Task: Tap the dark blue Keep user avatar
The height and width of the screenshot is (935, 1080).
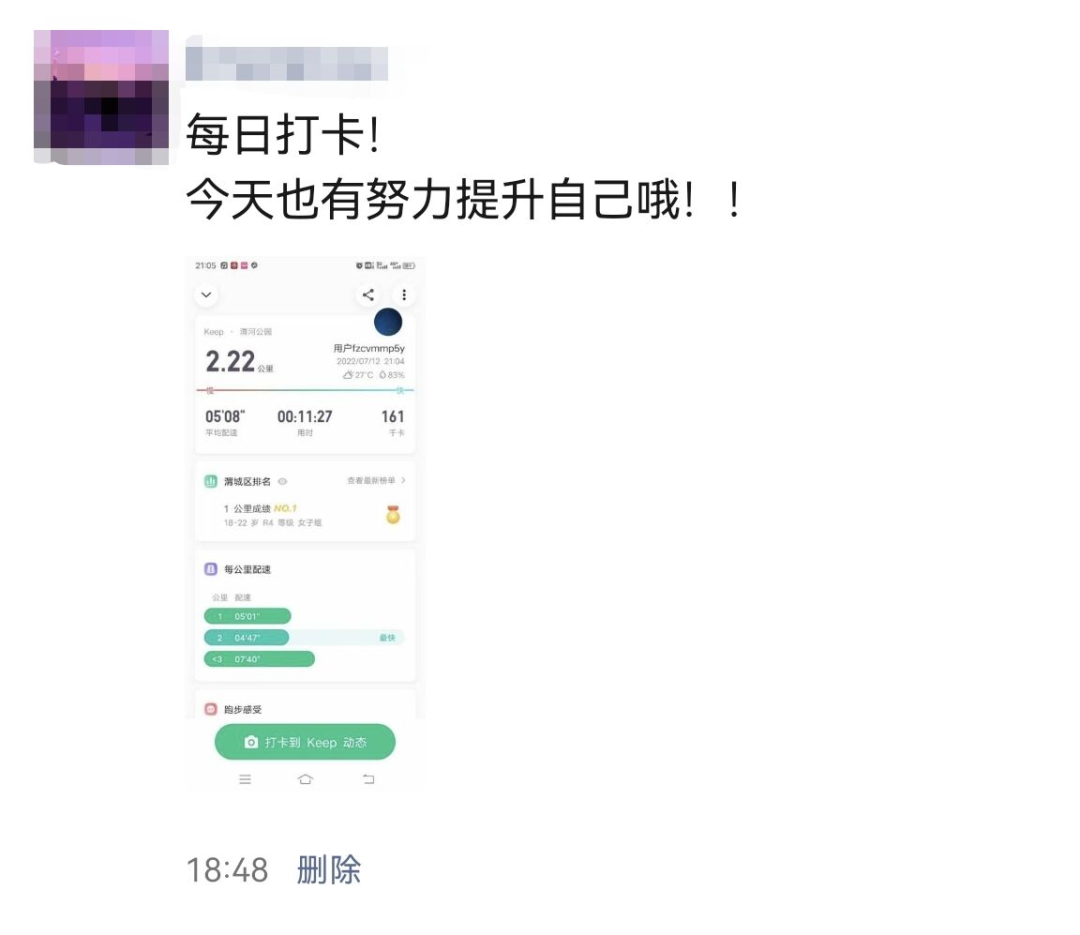Action: (x=388, y=322)
